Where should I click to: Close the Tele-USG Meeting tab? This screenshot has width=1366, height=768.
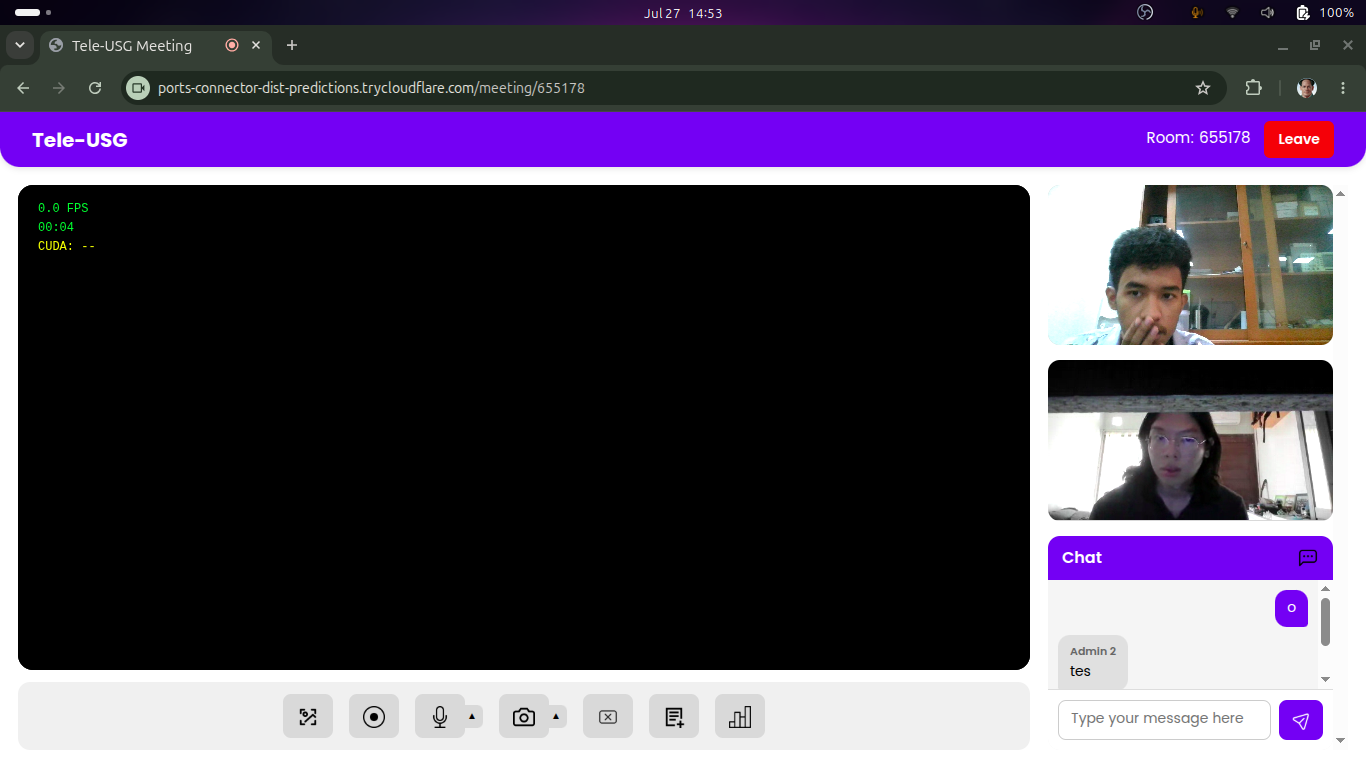pos(256,45)
